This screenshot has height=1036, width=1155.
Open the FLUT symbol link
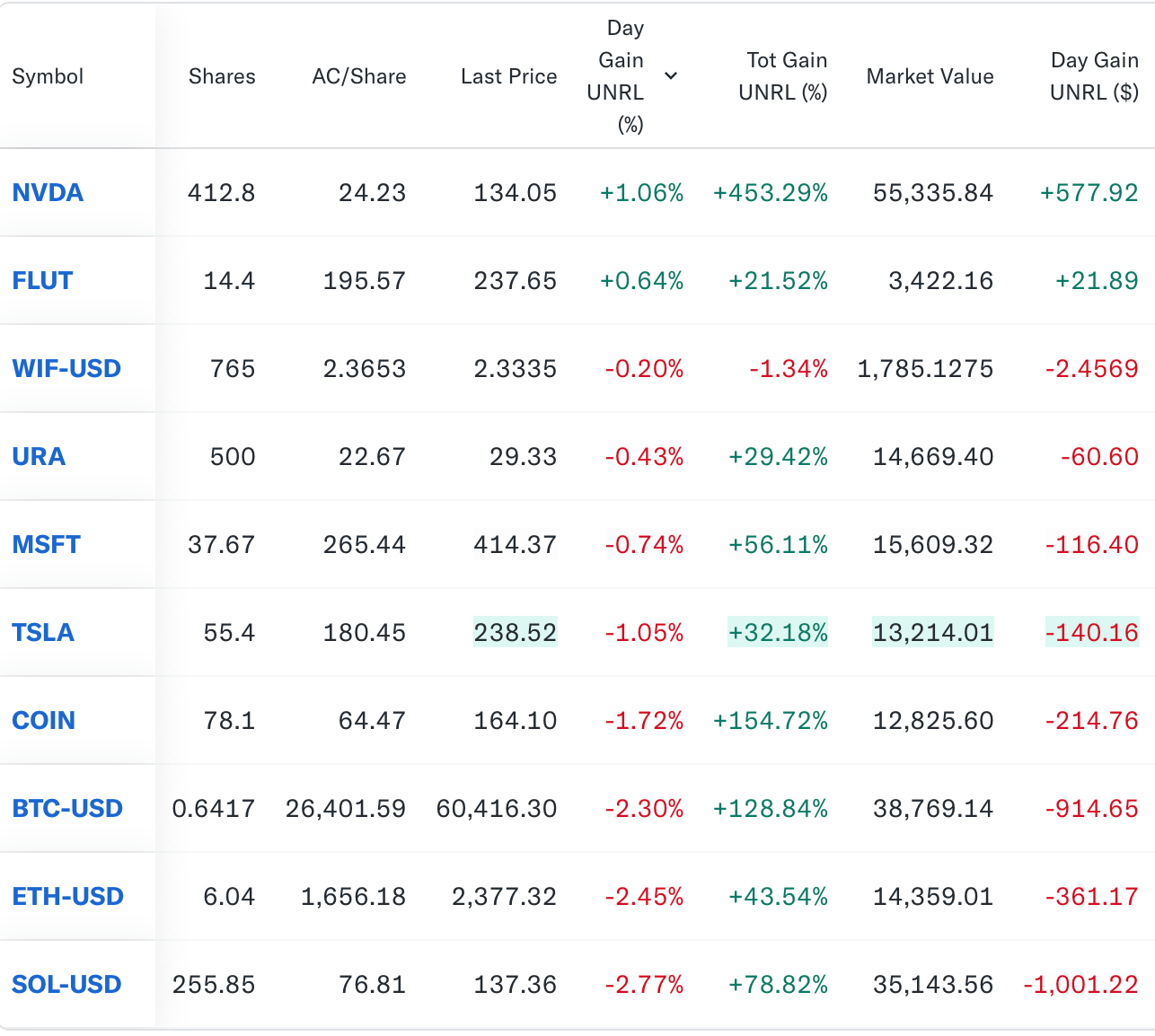42,281
